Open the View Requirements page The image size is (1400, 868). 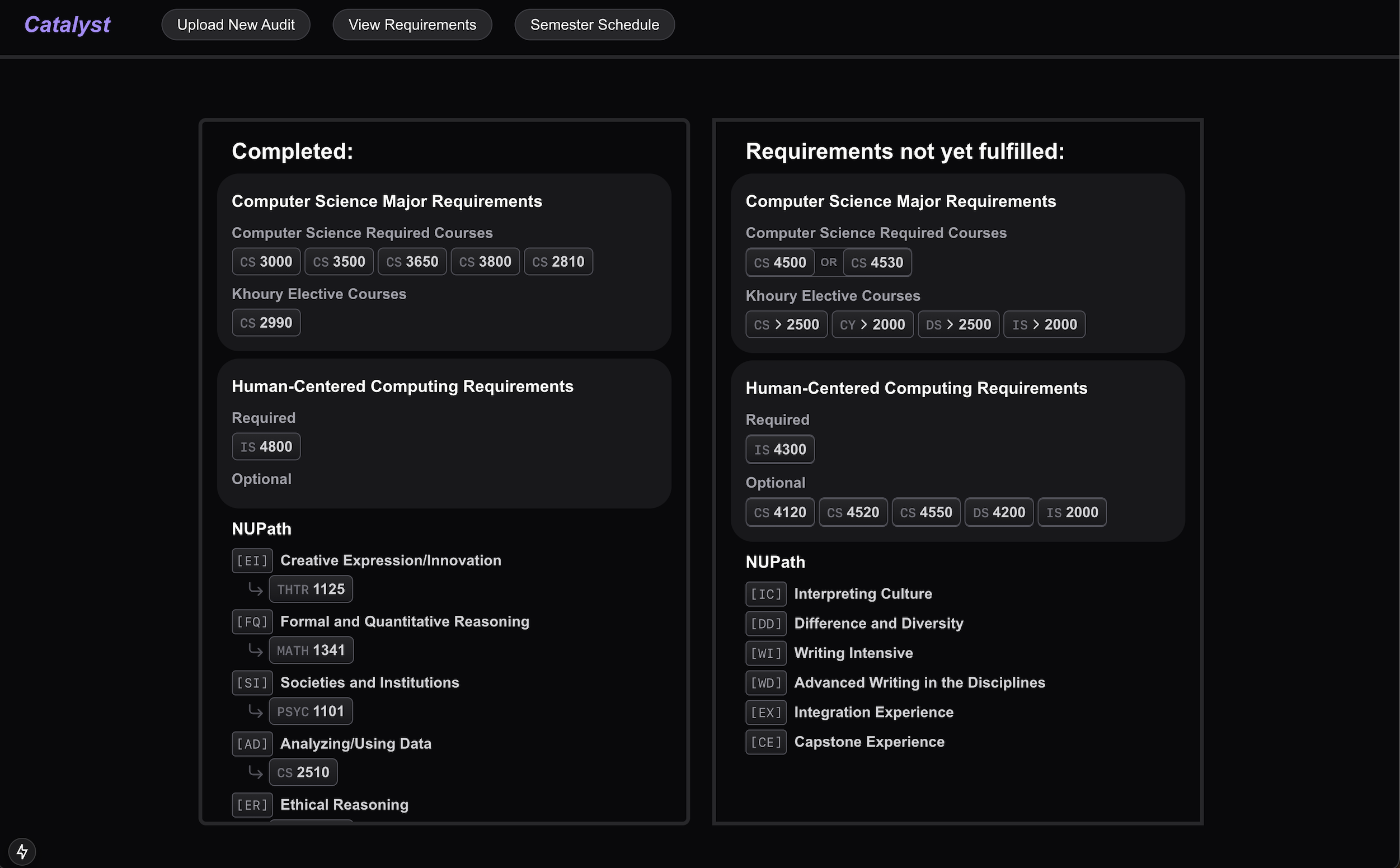click(412, 25)
